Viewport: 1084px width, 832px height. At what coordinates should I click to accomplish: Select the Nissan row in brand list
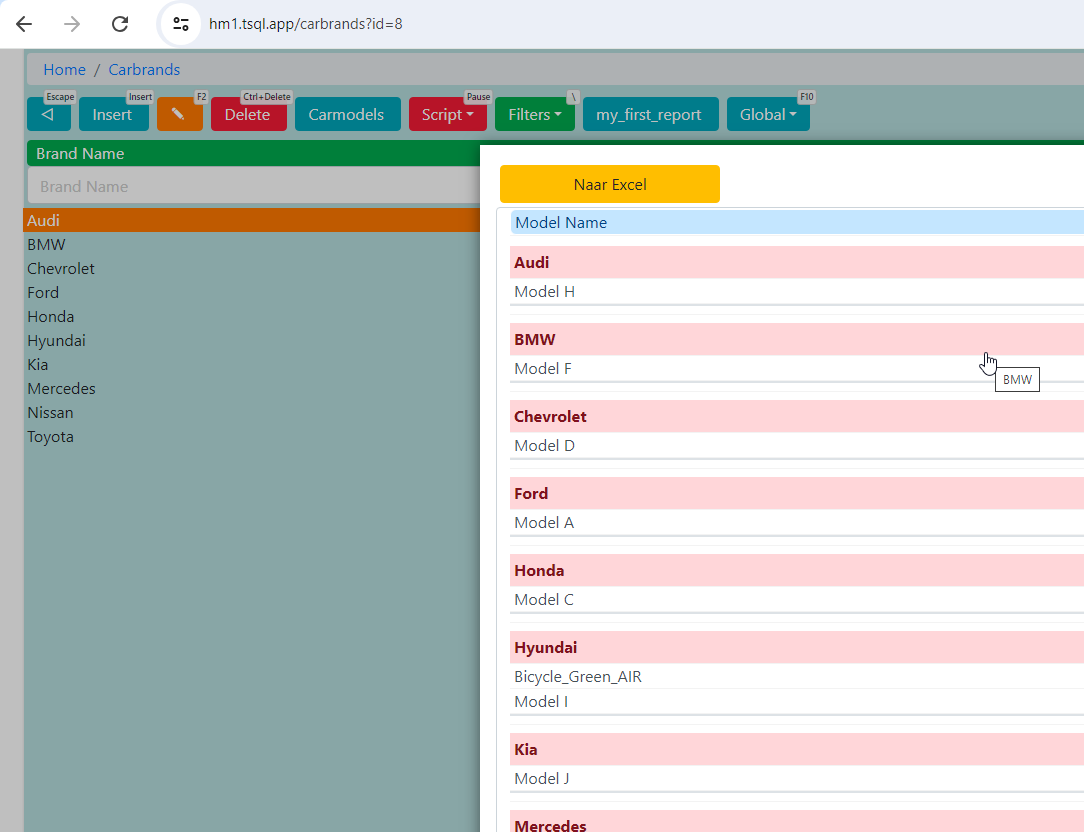[252, 413]
